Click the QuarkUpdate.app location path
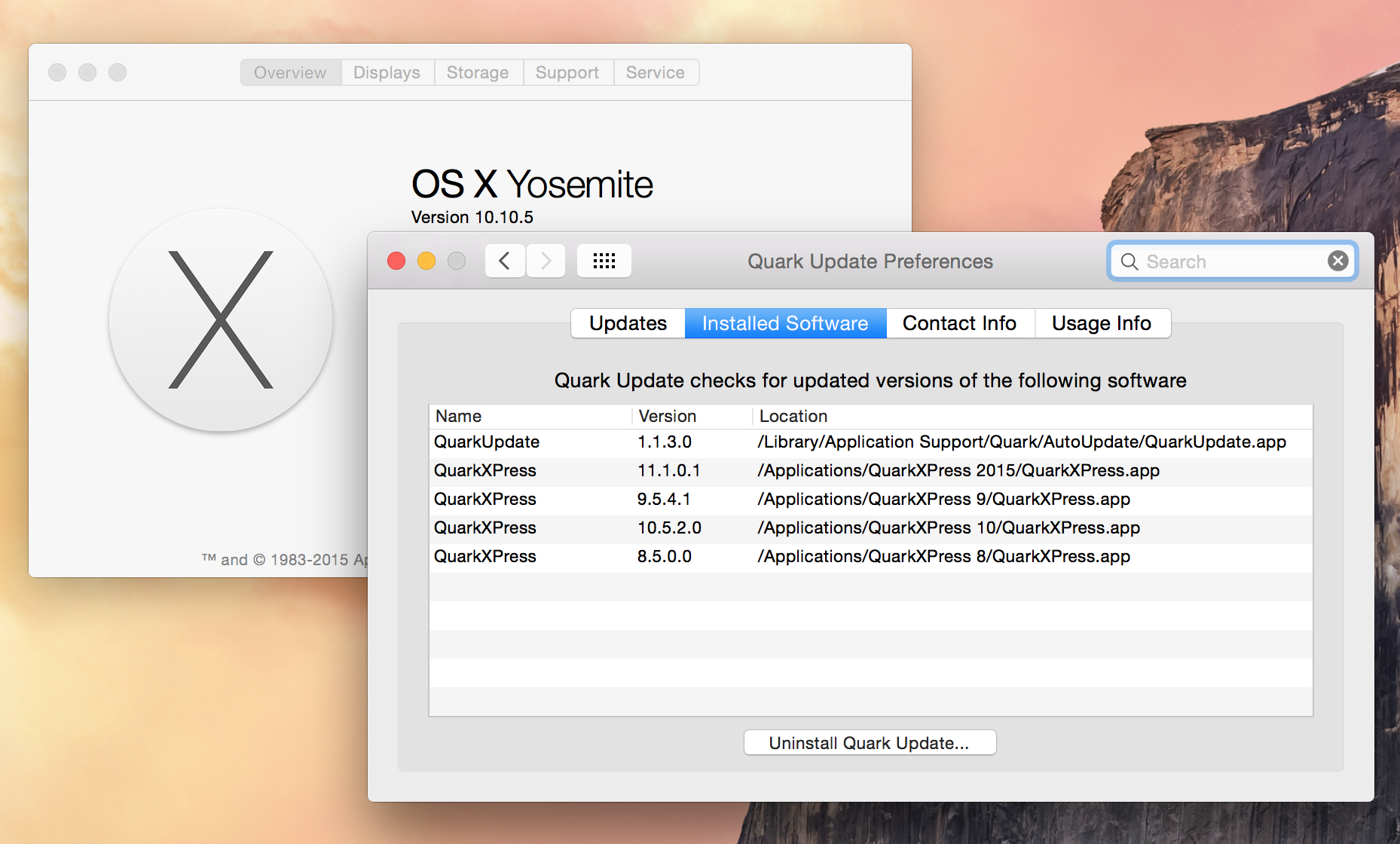Screen dimensions: 1400x844 pyautogui.click(x=1022, y=442)
